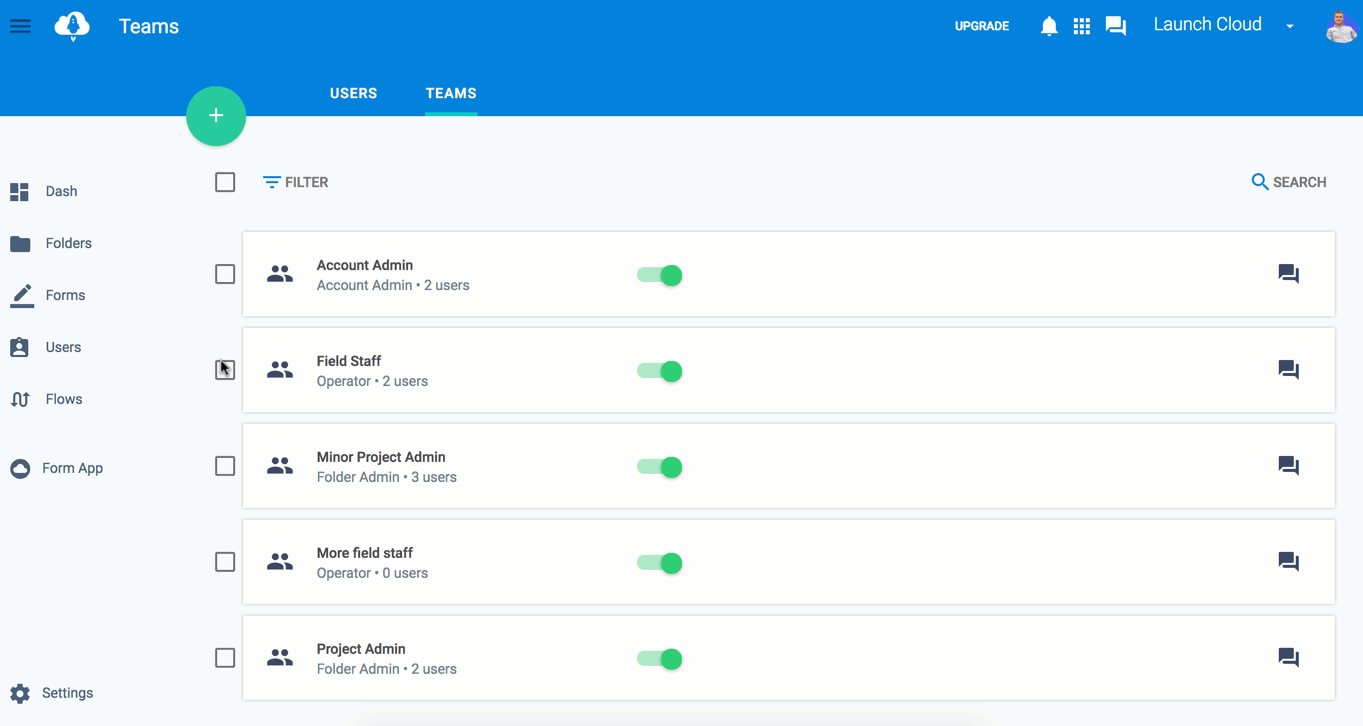Click the user profile avatar

point(1341,26)
